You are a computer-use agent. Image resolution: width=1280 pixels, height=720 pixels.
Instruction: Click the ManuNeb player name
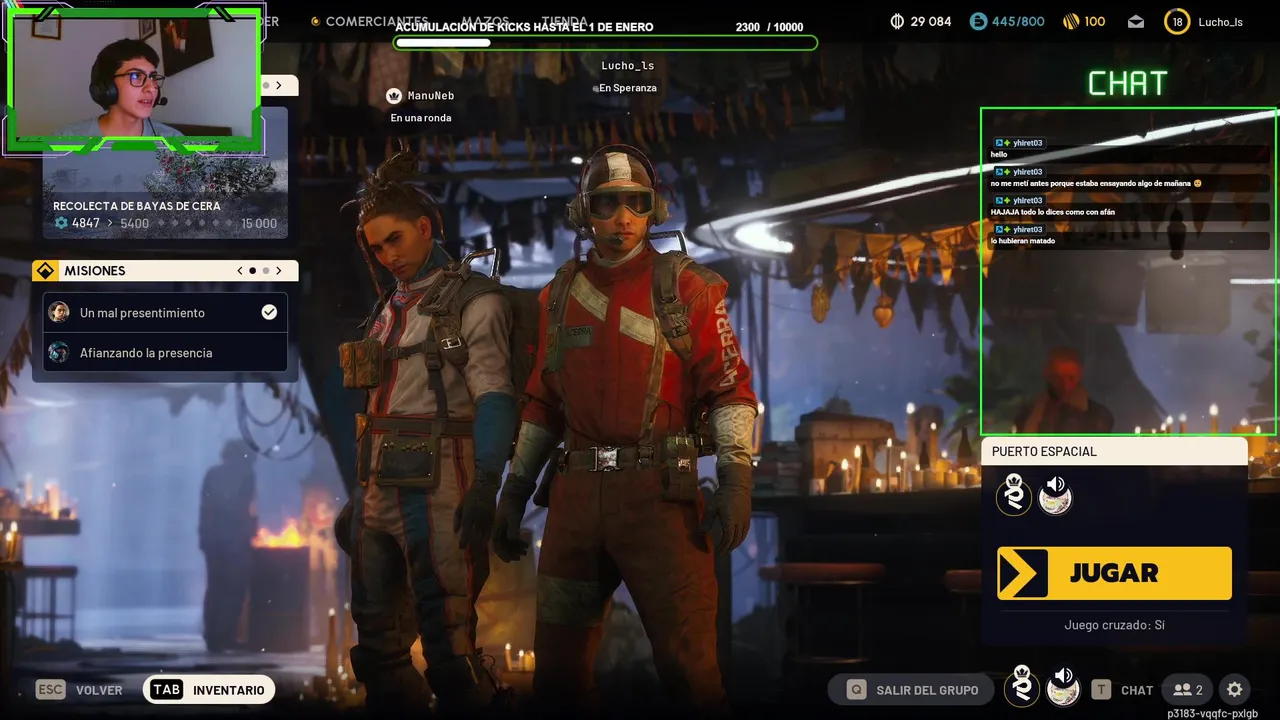pyautogui.click(x=431, y=95)
